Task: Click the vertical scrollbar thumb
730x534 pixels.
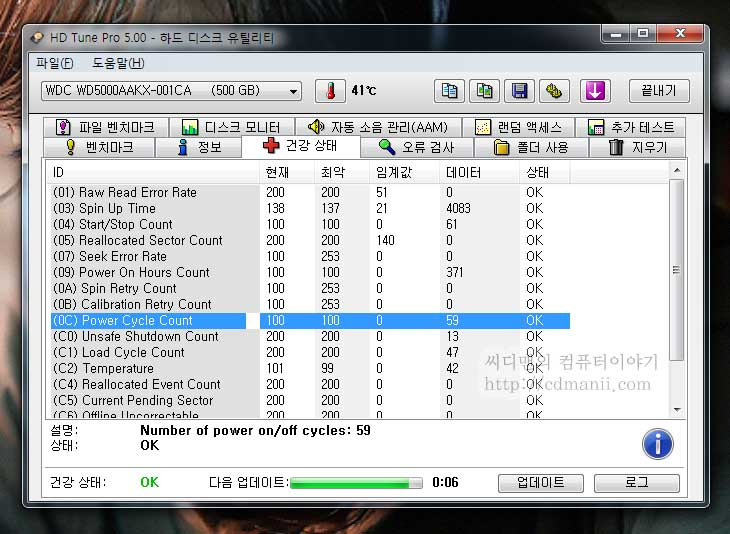Action: point(677,270)
